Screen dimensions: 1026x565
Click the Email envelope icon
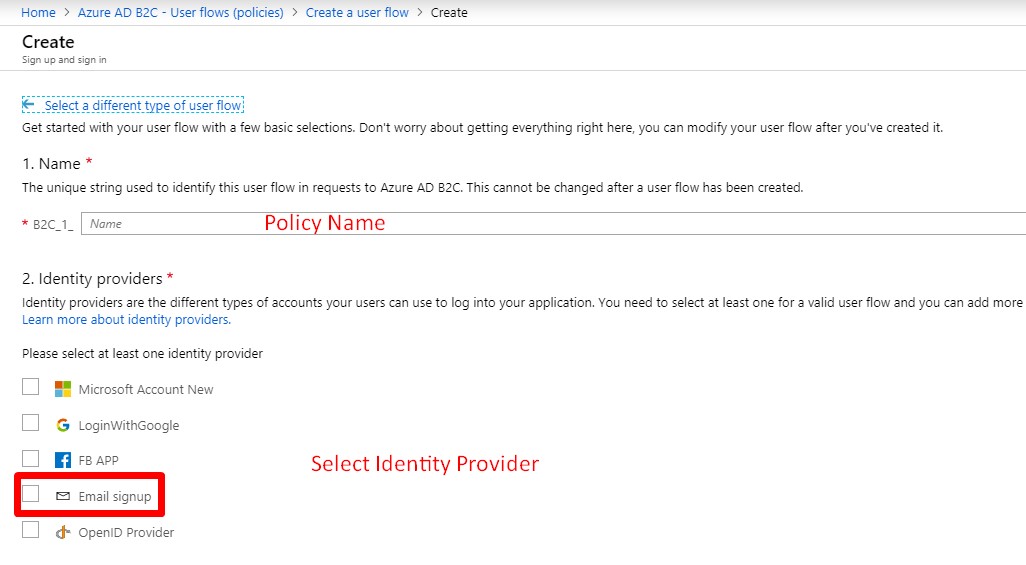[63, 496]
